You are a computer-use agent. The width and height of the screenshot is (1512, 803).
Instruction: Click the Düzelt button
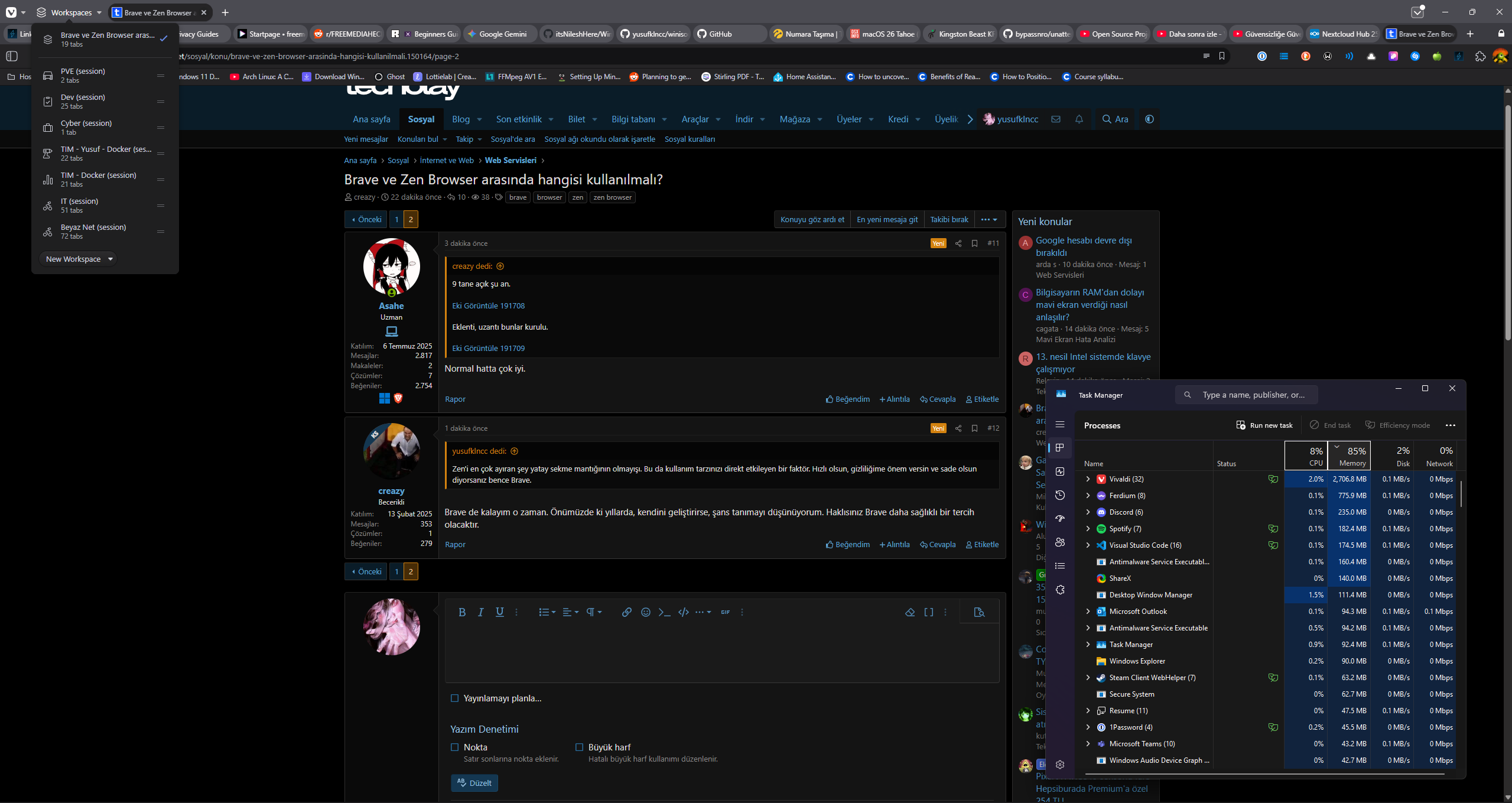pos(474,783)
